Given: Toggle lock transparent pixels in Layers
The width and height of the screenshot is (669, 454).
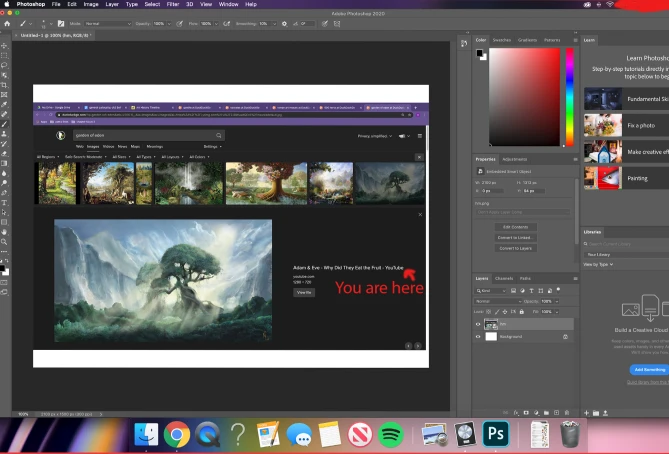Looking at the screenshot, I should 489,312.
